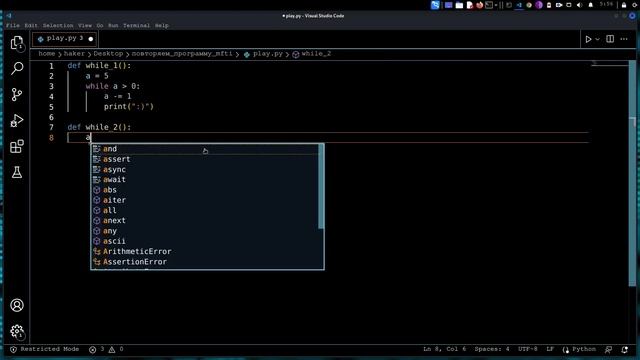Image resolution: width=640 pixels, height=360 pixels.
Task: Open the Manage gear icon
Action: click(x=17, y=331)
